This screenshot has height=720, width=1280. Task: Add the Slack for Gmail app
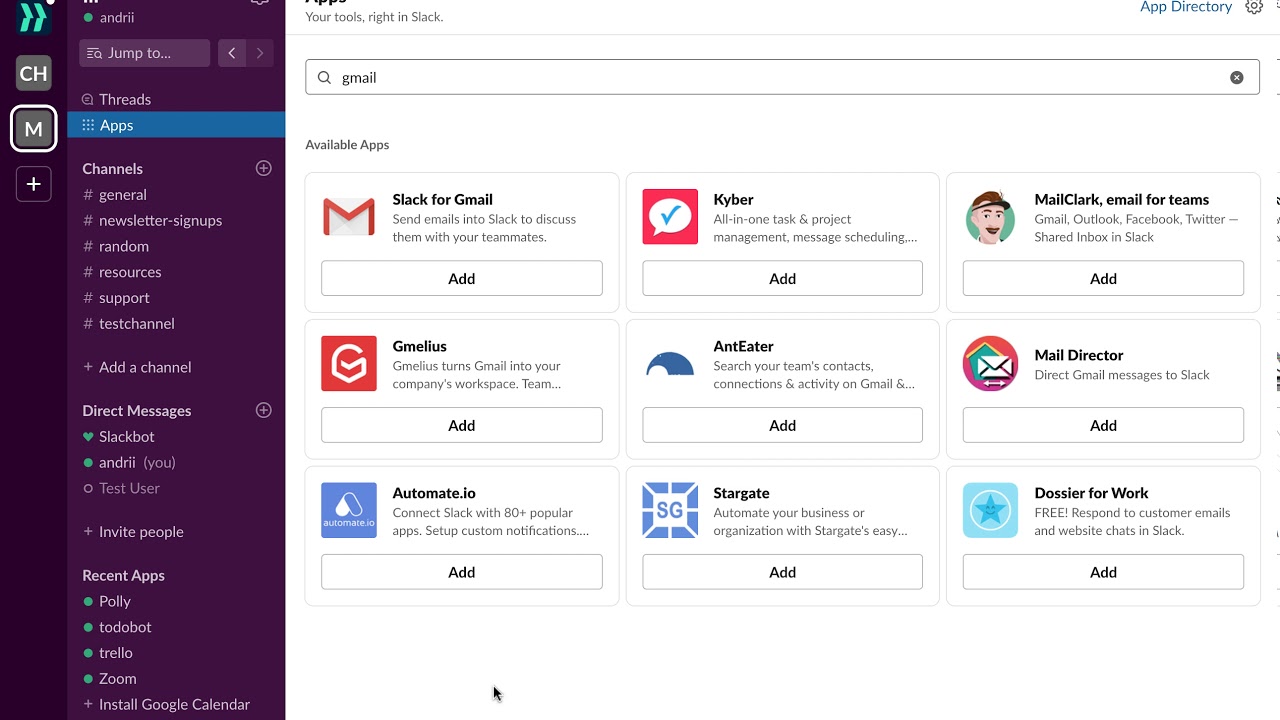(461, 279)
